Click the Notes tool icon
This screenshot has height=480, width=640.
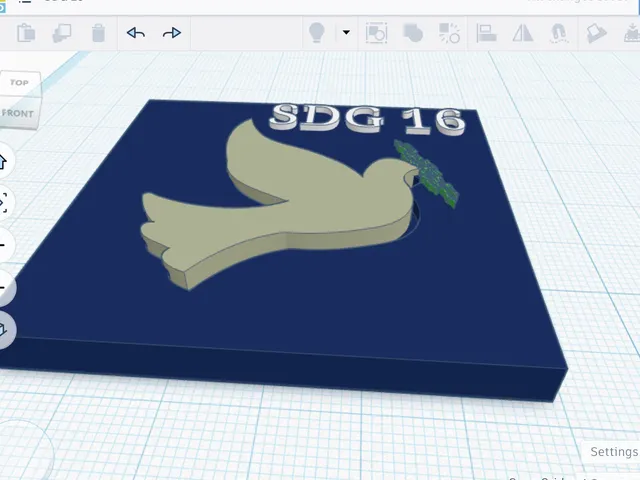(x=596, y=33)
